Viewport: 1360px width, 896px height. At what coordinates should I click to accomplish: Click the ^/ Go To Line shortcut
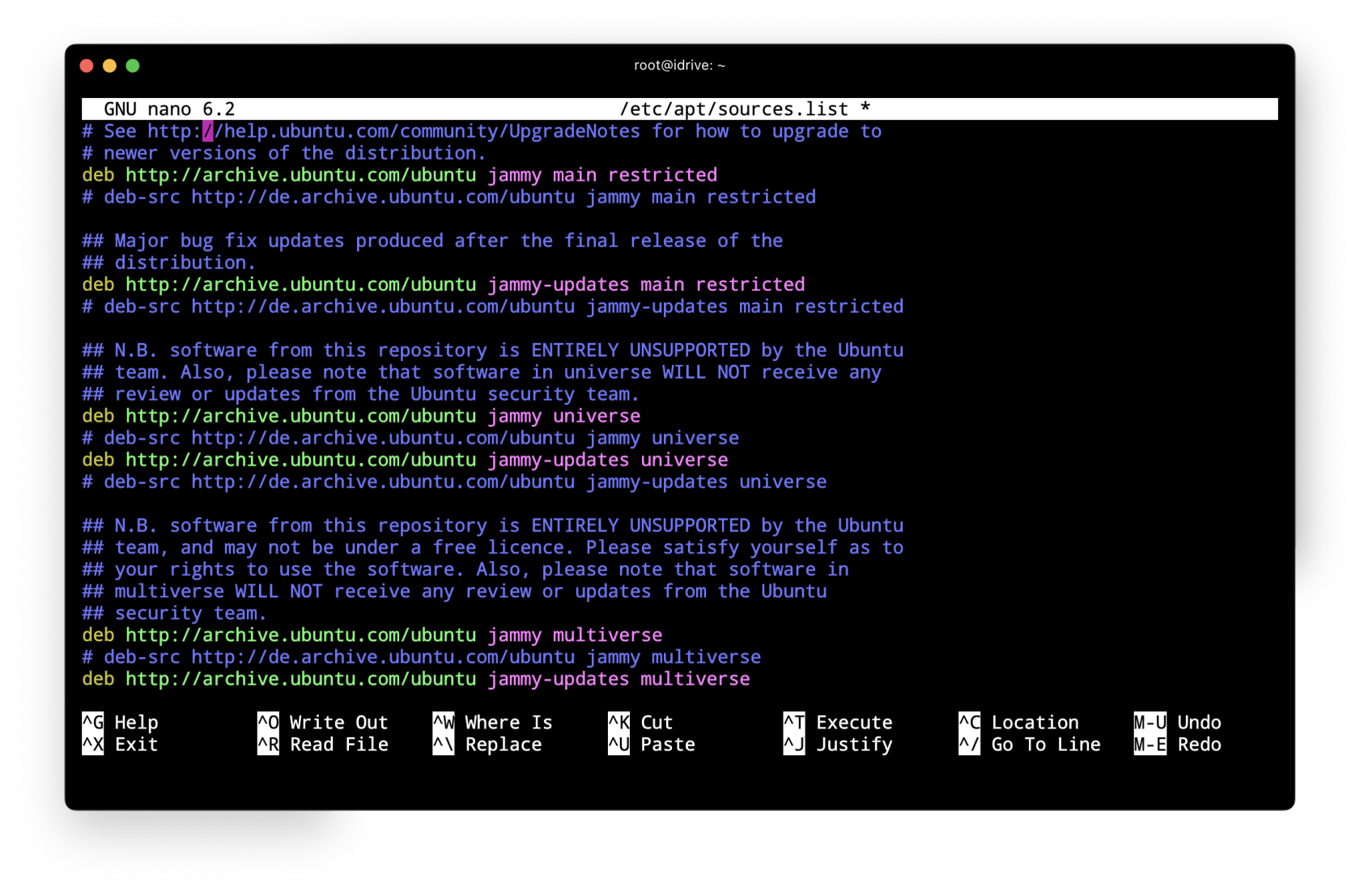(1030, 744)
